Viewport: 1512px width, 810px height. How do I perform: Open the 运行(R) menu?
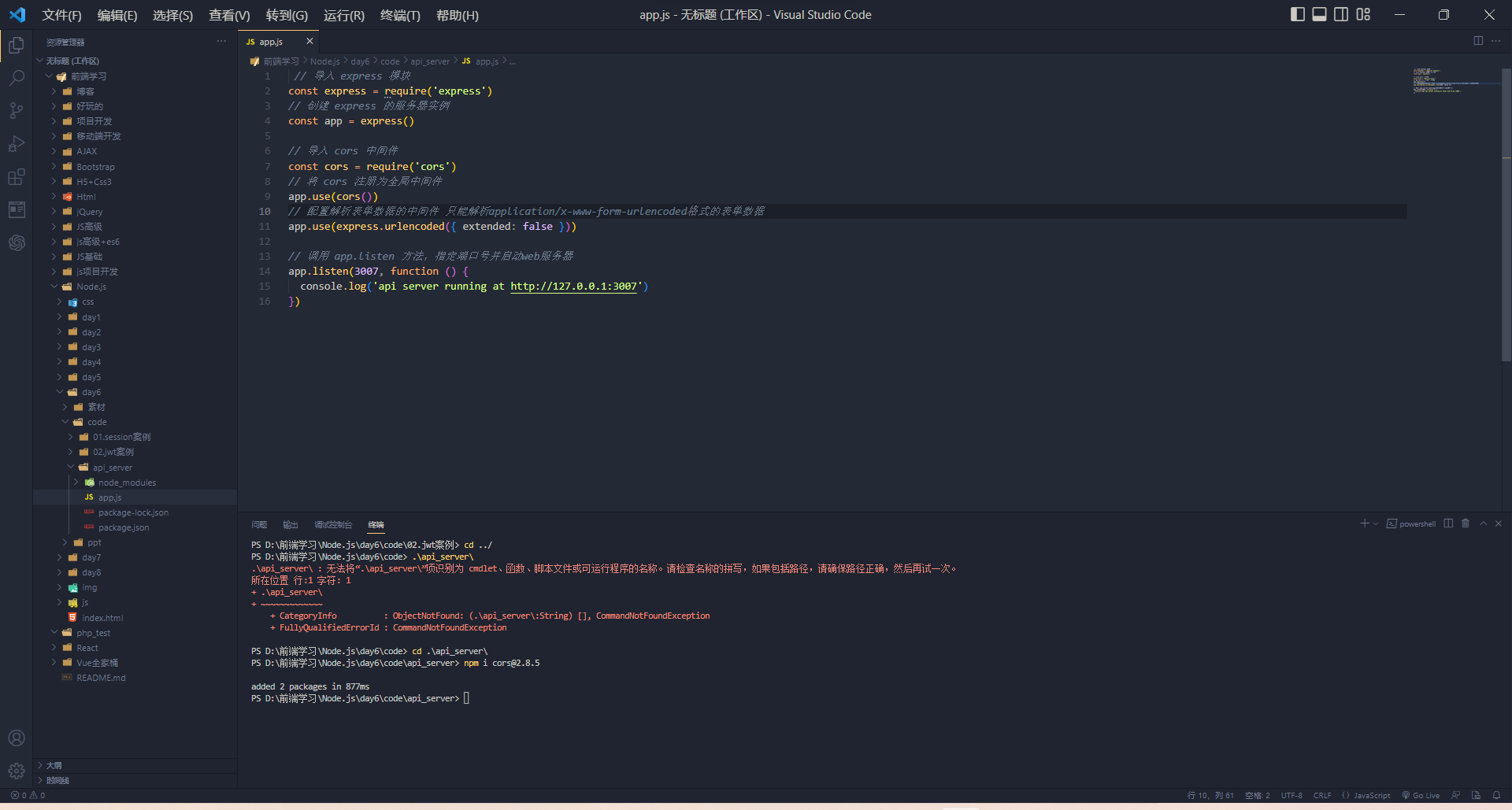pos(344,15)
